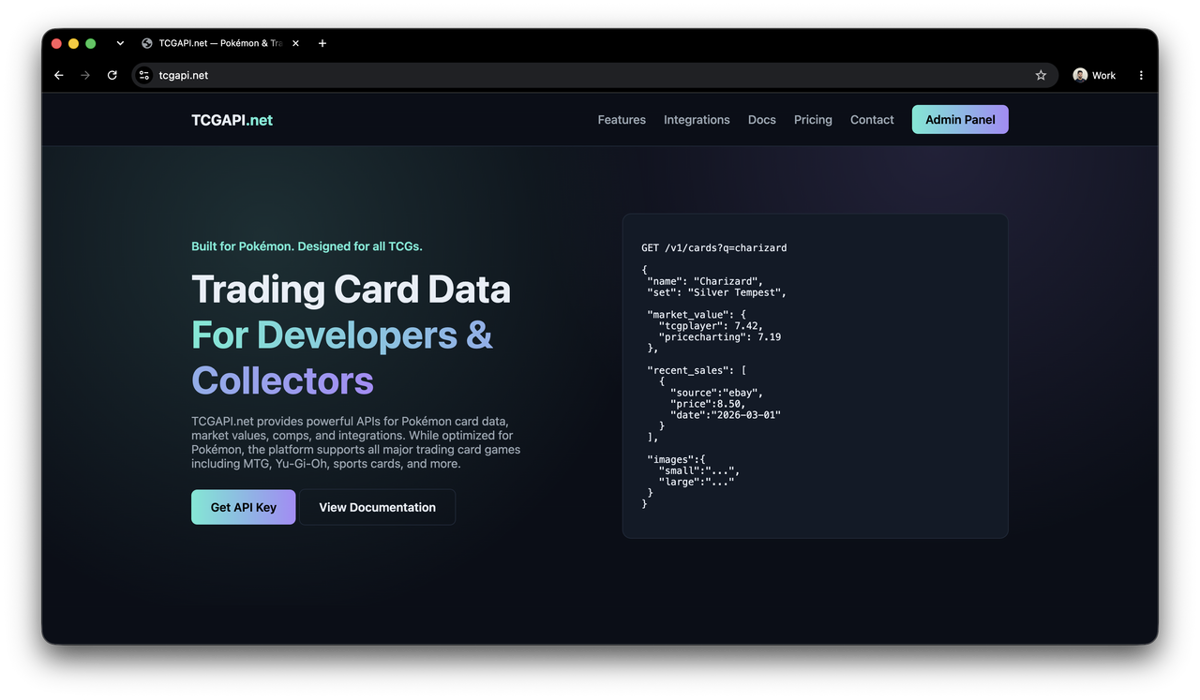
Task: Select the TCGAPI.net tab
Action: pyautogui.click(x=220, y=43)
